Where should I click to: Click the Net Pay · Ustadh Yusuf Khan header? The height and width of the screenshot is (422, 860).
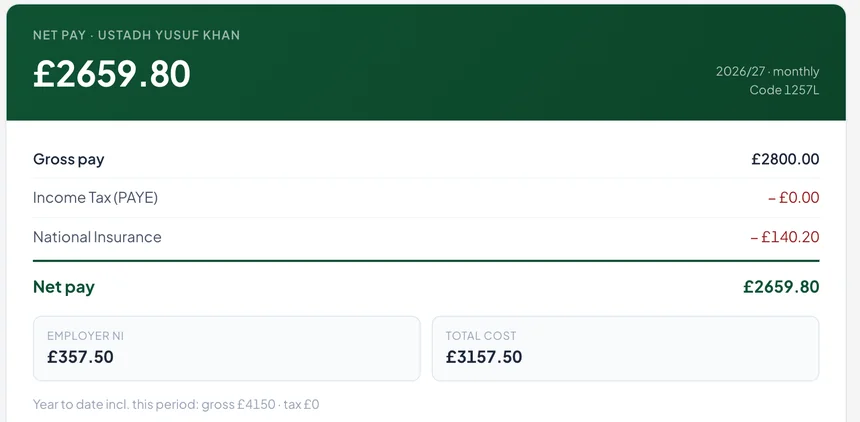[x=137, y=35]
